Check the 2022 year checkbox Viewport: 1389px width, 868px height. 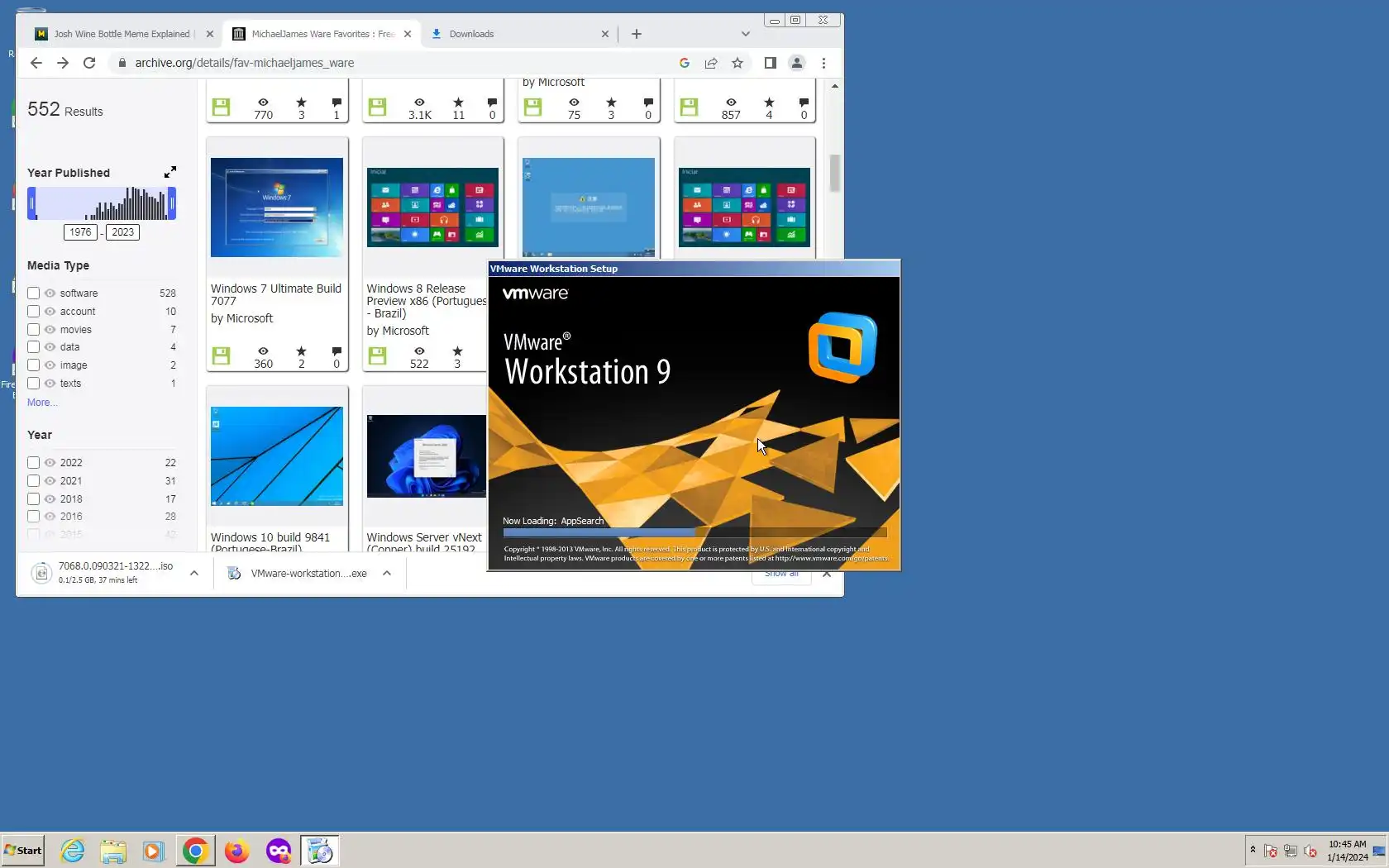tap(34, 463)
